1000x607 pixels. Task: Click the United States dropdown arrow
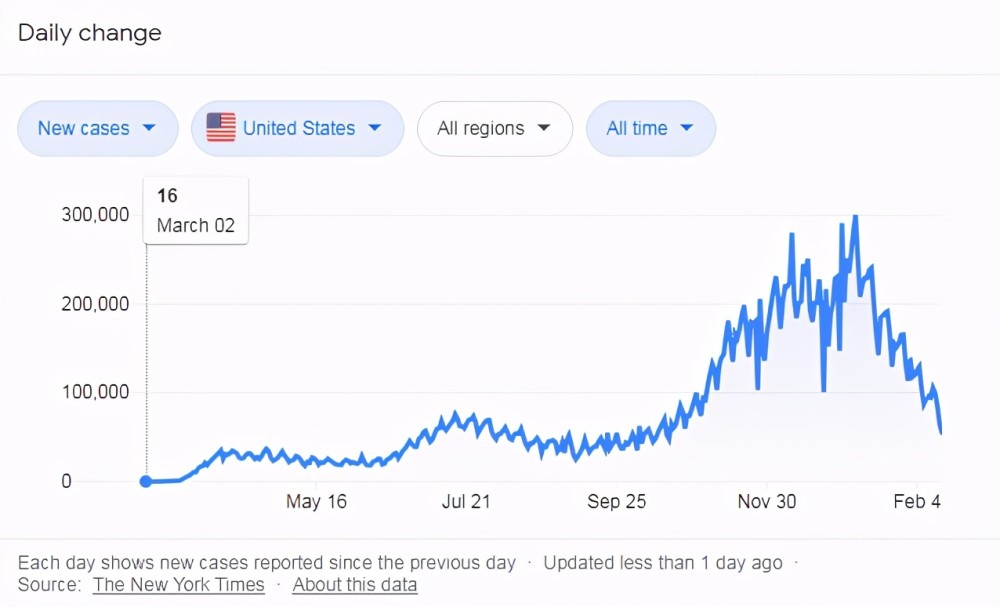375,128
